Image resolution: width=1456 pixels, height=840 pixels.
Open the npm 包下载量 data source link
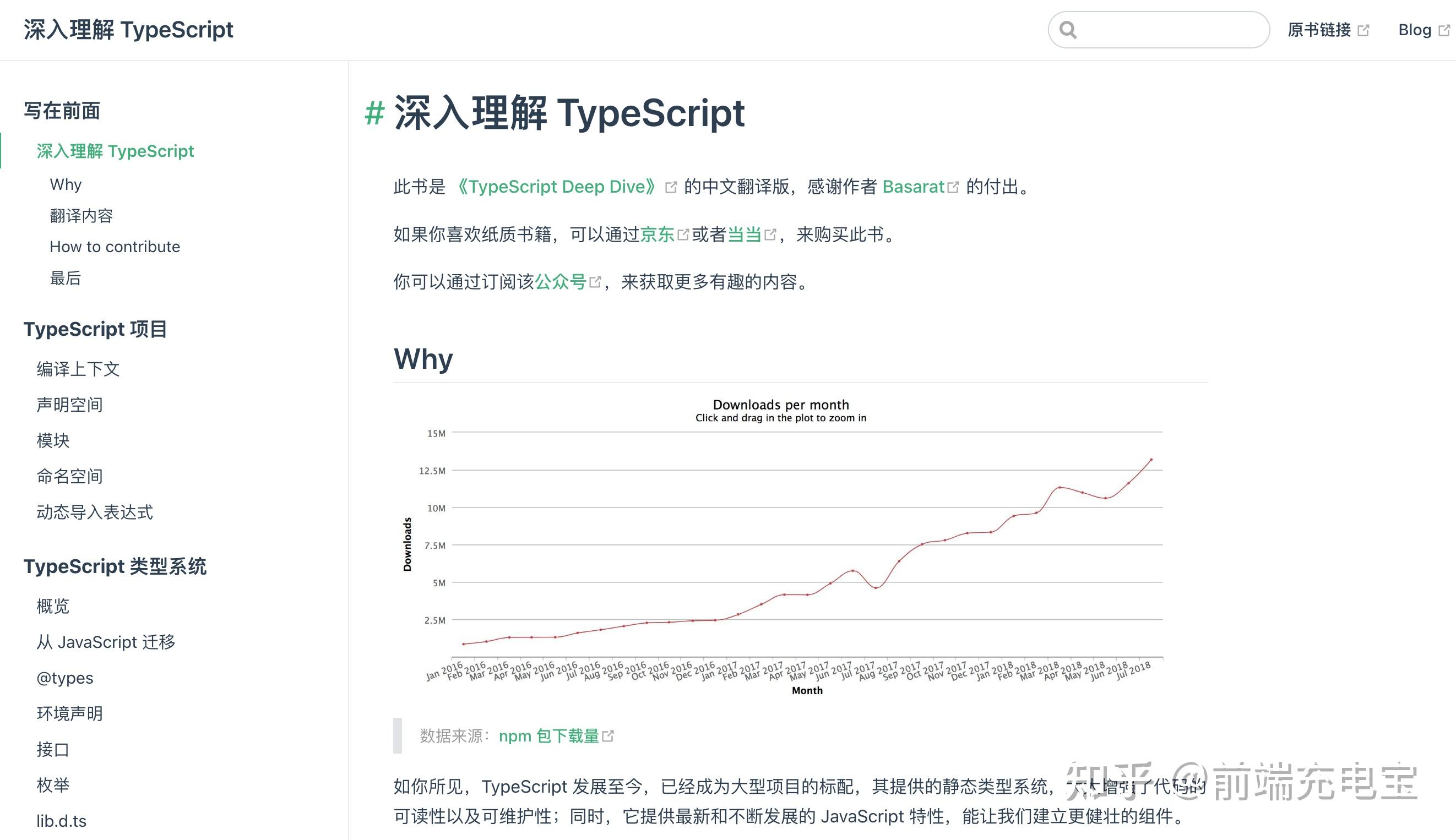(548, 735)
